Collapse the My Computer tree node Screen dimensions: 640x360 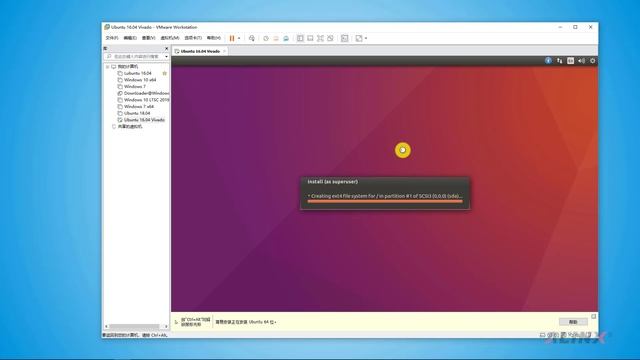tap(108, 67)
